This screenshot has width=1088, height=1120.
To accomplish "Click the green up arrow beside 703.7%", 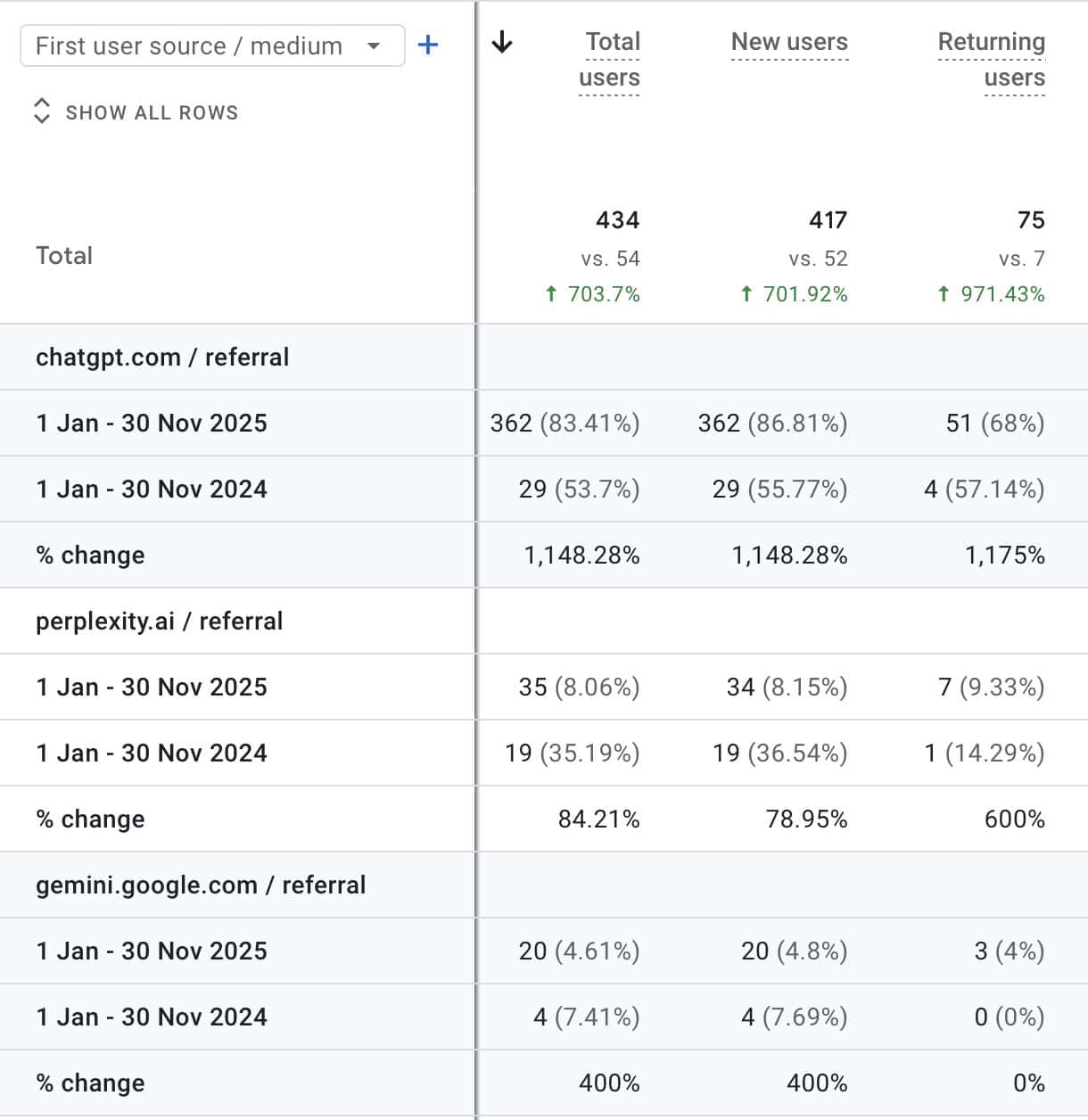I will pos(552,293).
